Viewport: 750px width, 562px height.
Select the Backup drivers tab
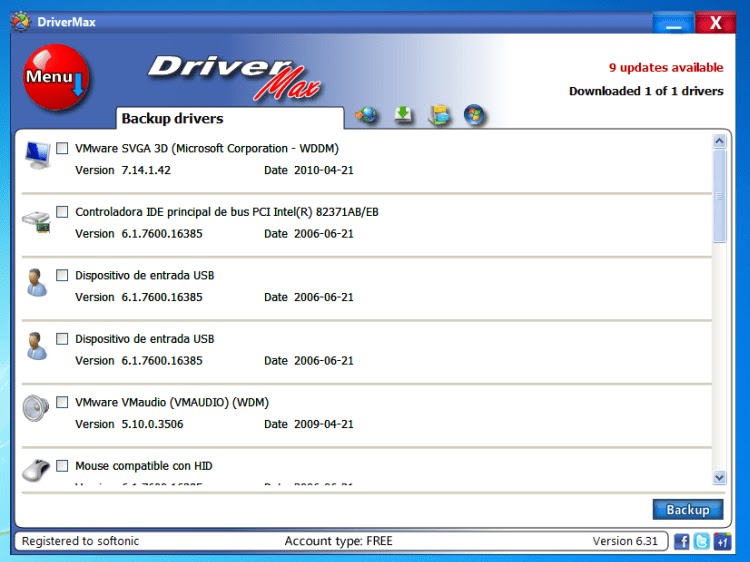click(x=230, y=118)
